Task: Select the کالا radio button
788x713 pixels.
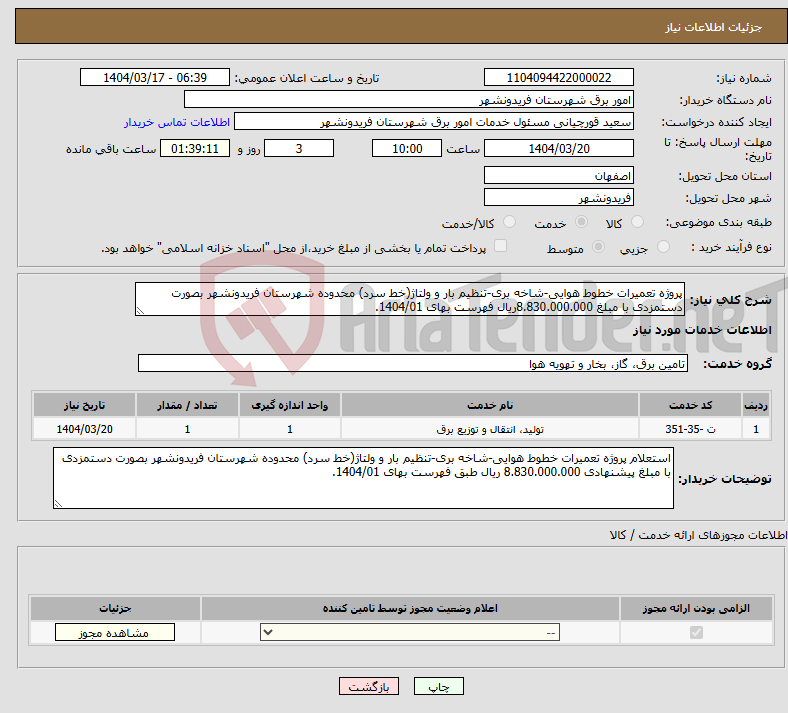Action: 637,222
